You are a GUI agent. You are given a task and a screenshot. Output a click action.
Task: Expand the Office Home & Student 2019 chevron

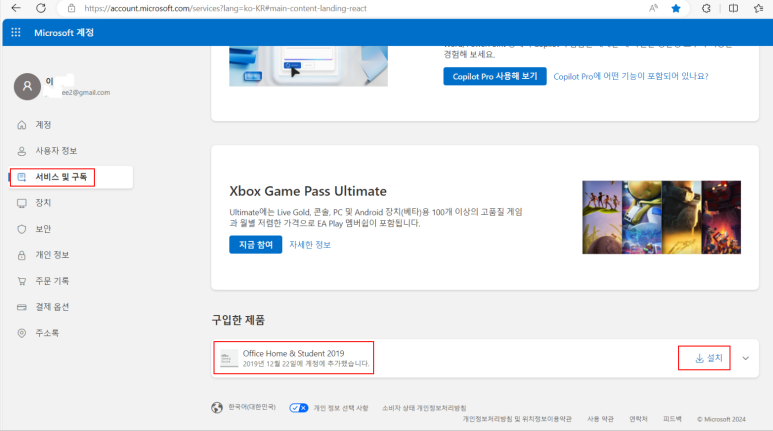coord(745,359)
